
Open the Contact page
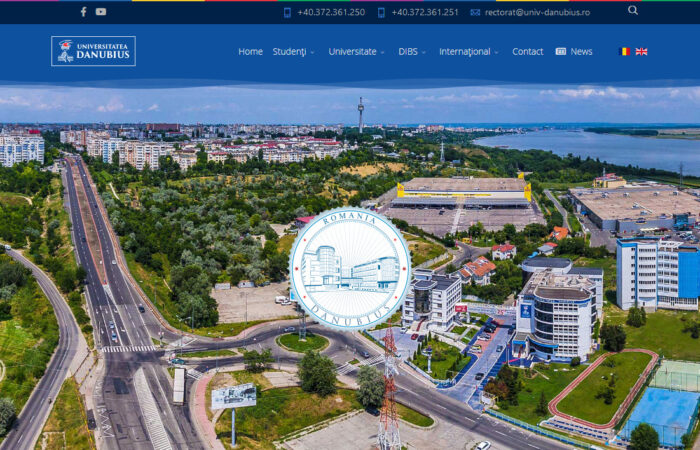(528, 51)
